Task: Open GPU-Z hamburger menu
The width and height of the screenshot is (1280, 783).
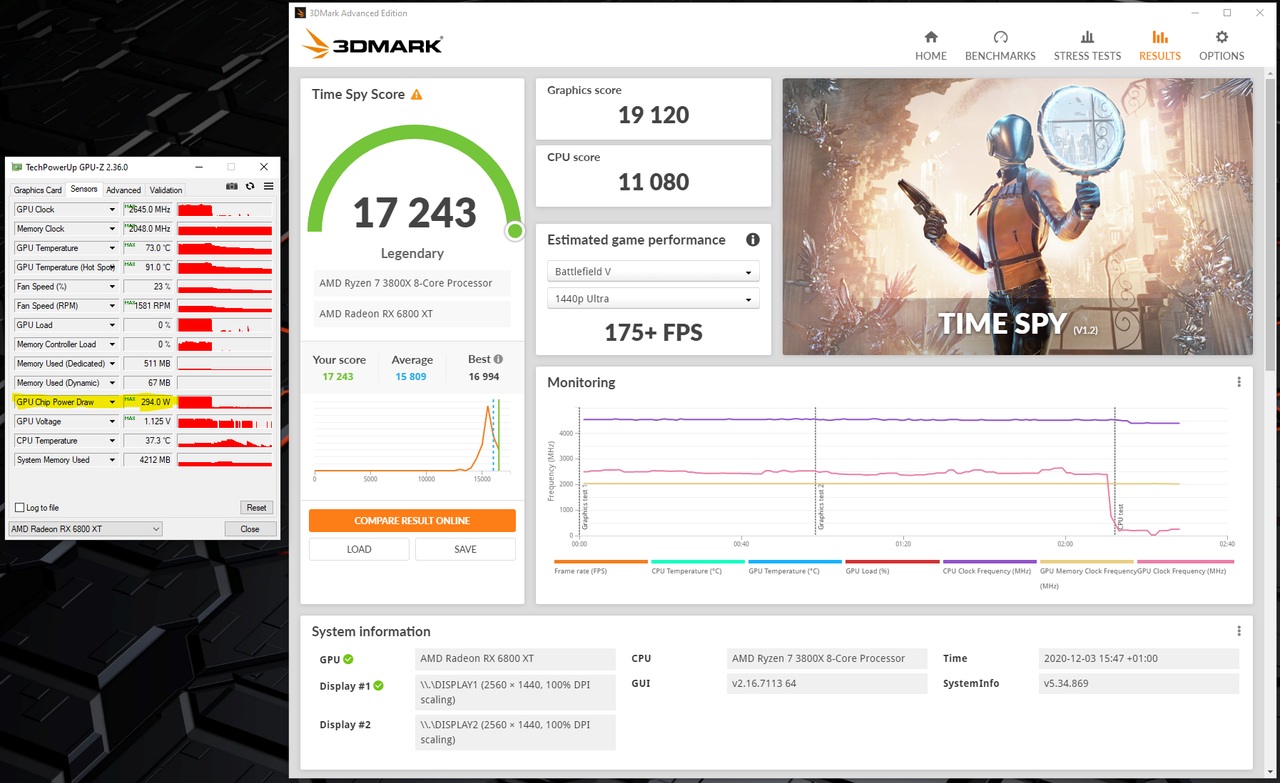Action: point(268,186)
